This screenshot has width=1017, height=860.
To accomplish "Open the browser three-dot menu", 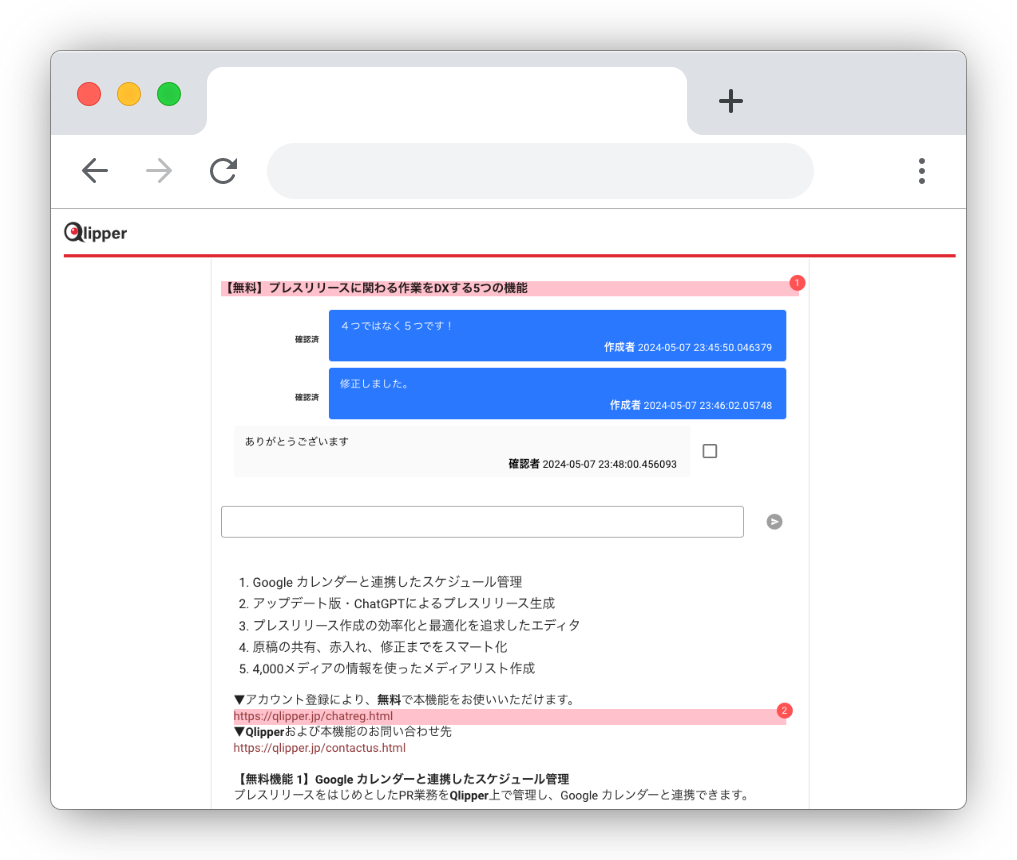I will pyautogui.click(x=921, y=171).
